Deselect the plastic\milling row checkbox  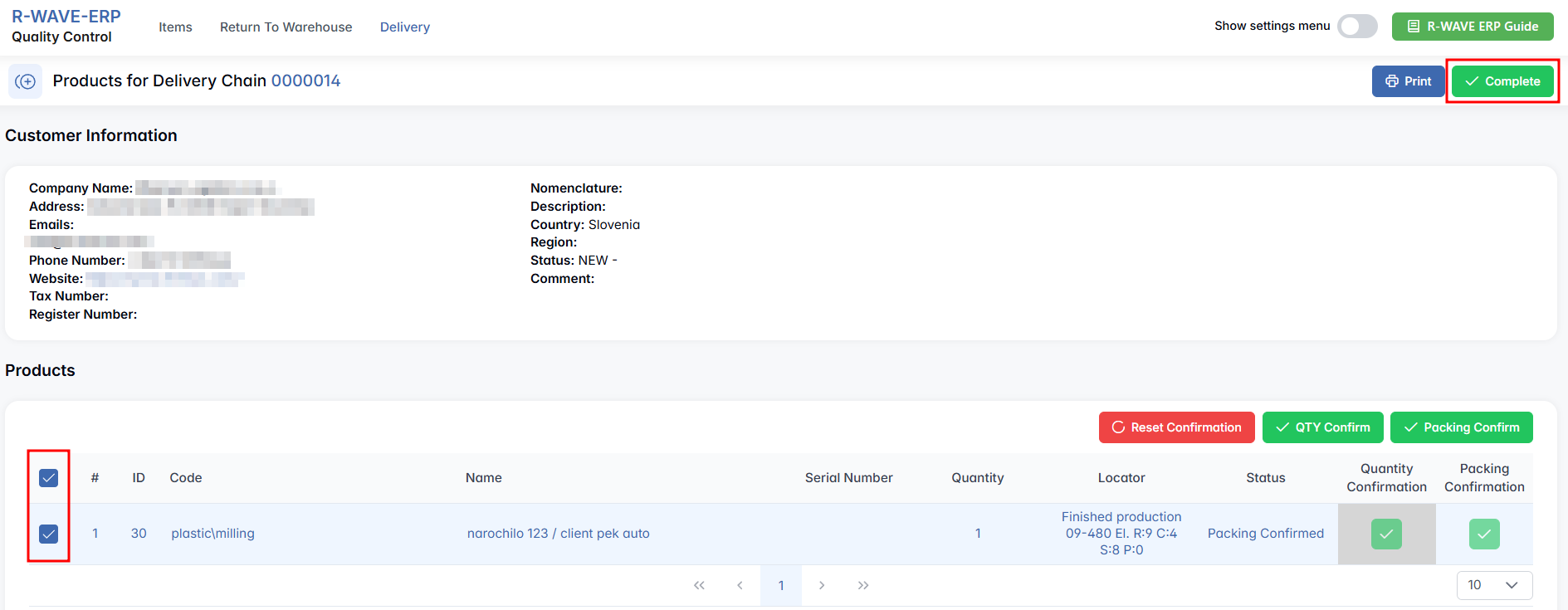(x=49, y=534)
